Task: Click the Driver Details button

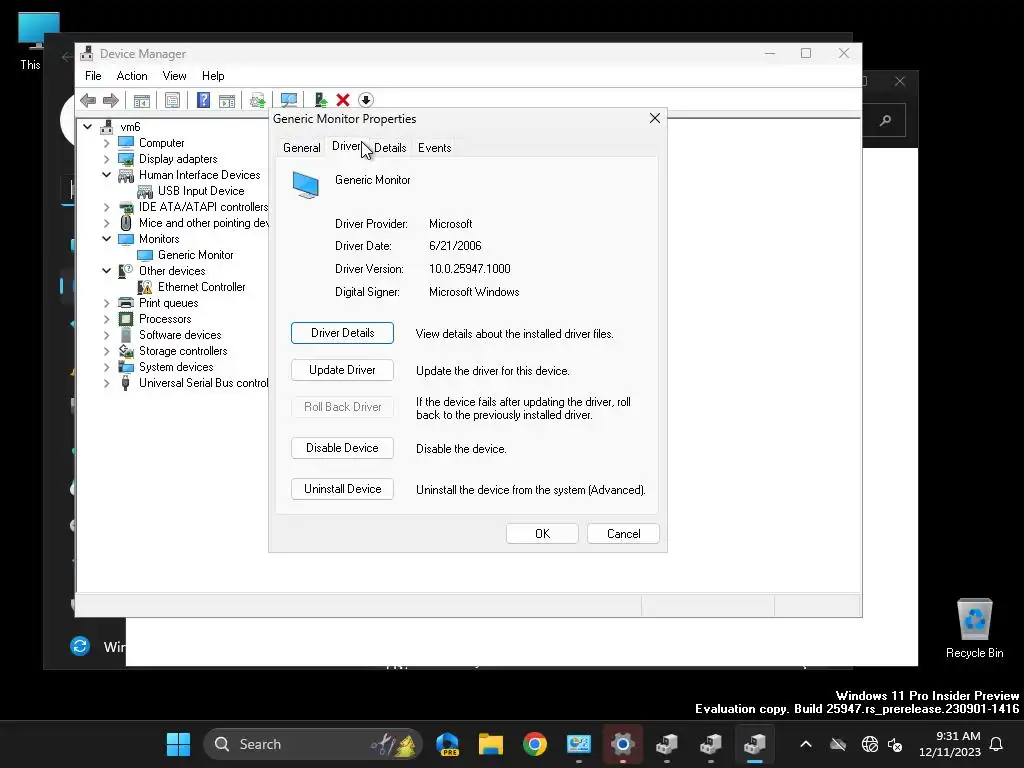Action: pos(342,333)
